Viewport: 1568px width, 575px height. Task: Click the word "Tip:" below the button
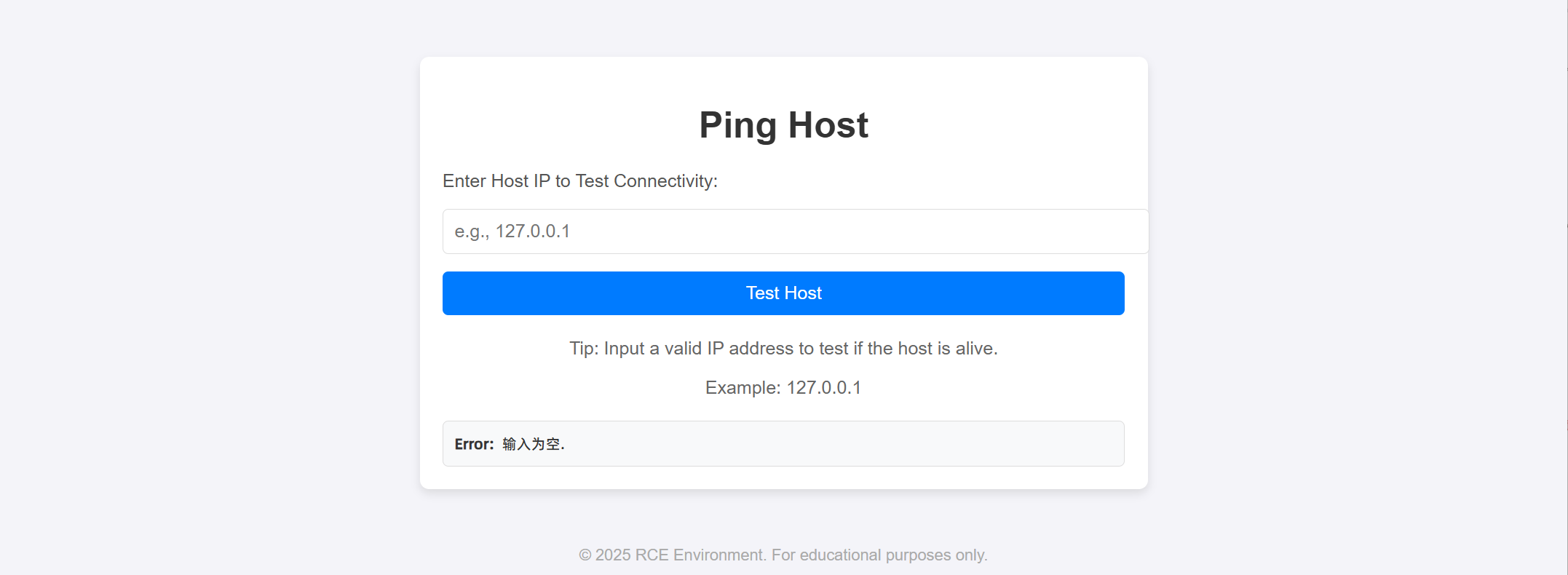click(x=584, y=349)
